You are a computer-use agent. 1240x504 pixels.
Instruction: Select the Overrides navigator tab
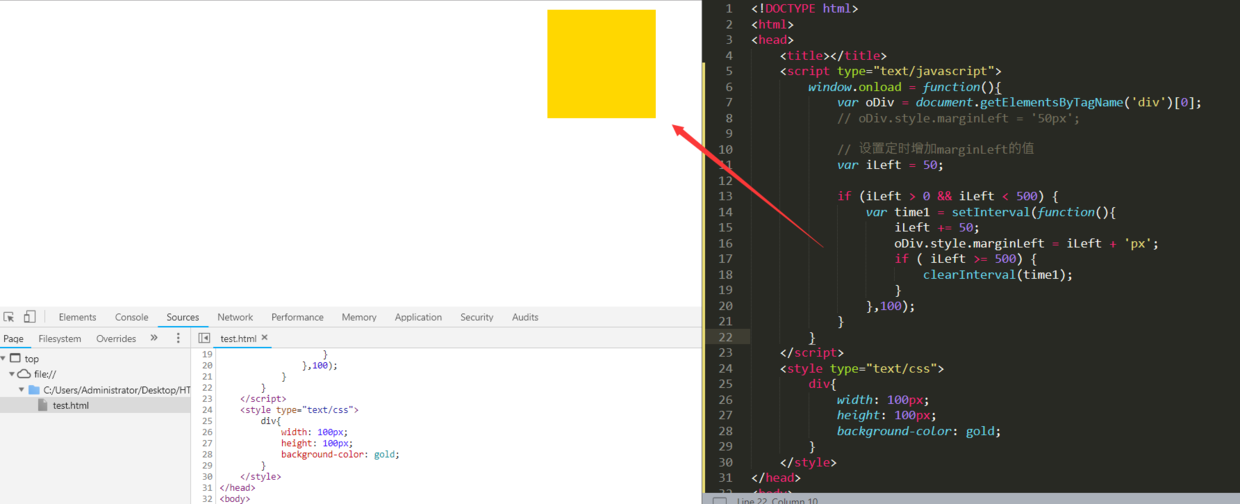point(116,339)
